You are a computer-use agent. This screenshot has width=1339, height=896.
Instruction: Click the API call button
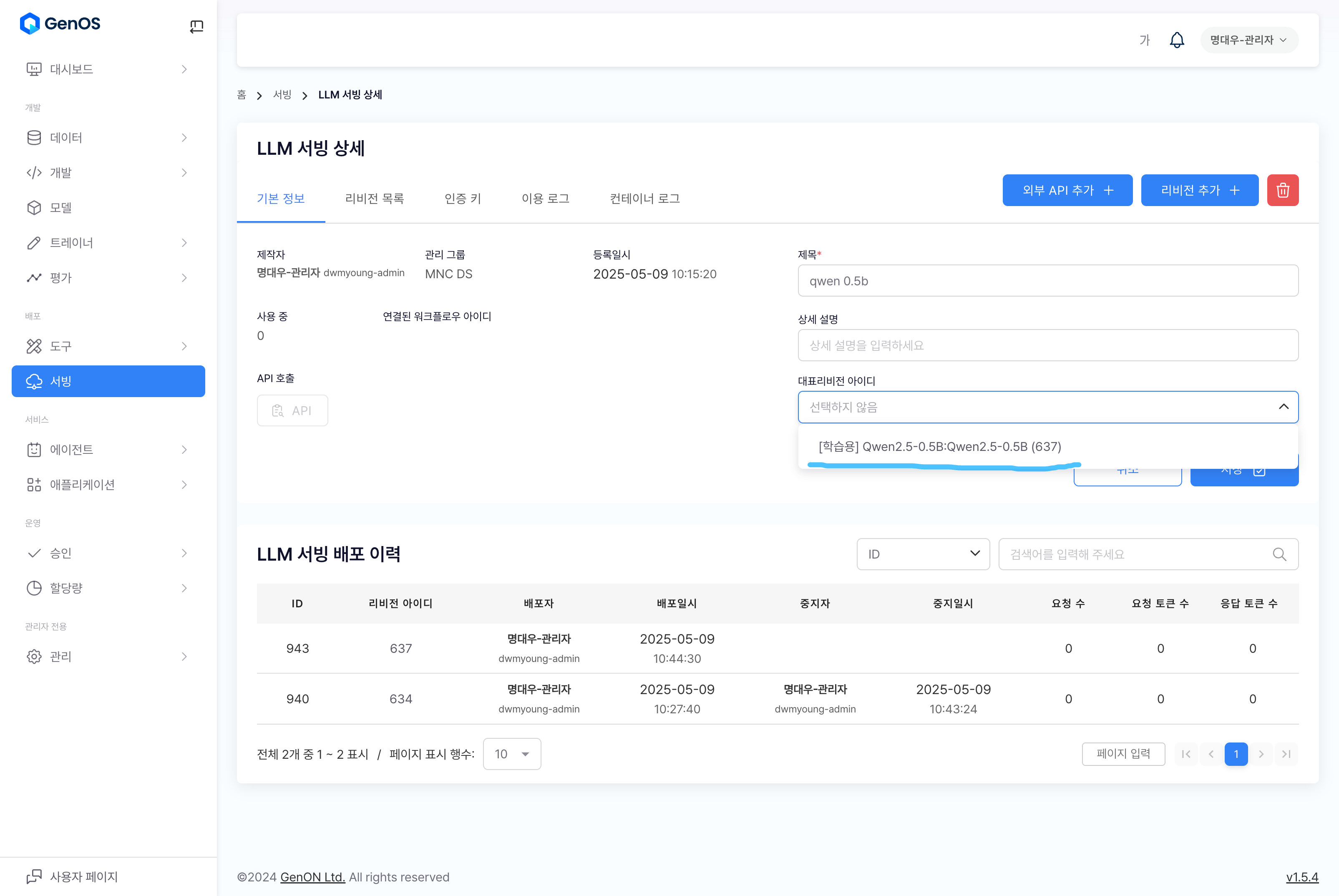(292, 410)
